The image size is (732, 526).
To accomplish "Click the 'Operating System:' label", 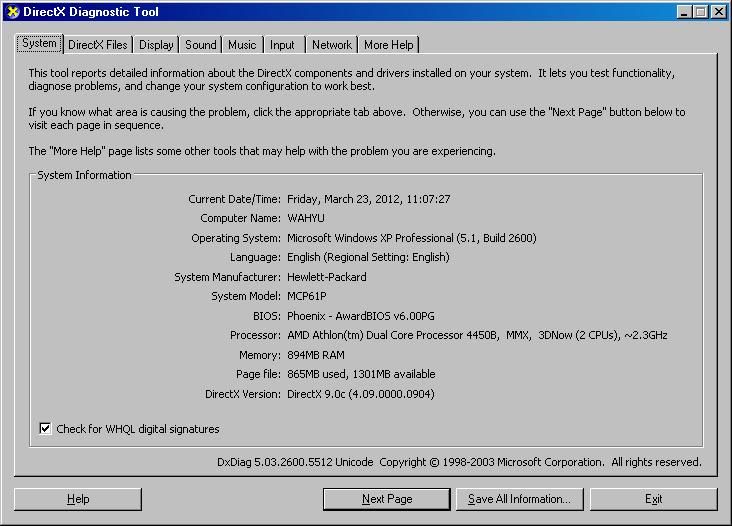I will (x=236, y=238).
